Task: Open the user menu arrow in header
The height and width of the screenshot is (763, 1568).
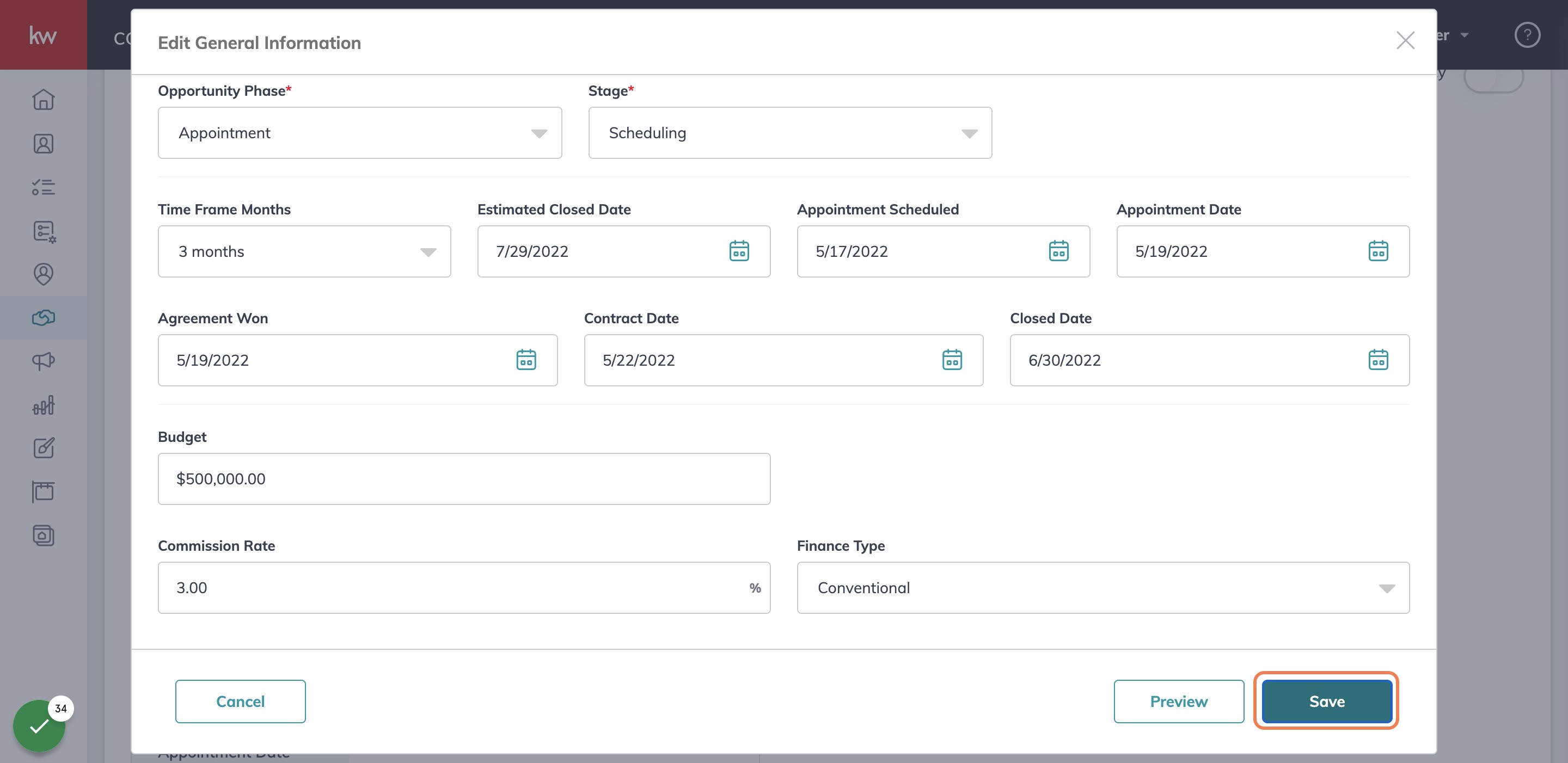Action: tap(1465, 35)
